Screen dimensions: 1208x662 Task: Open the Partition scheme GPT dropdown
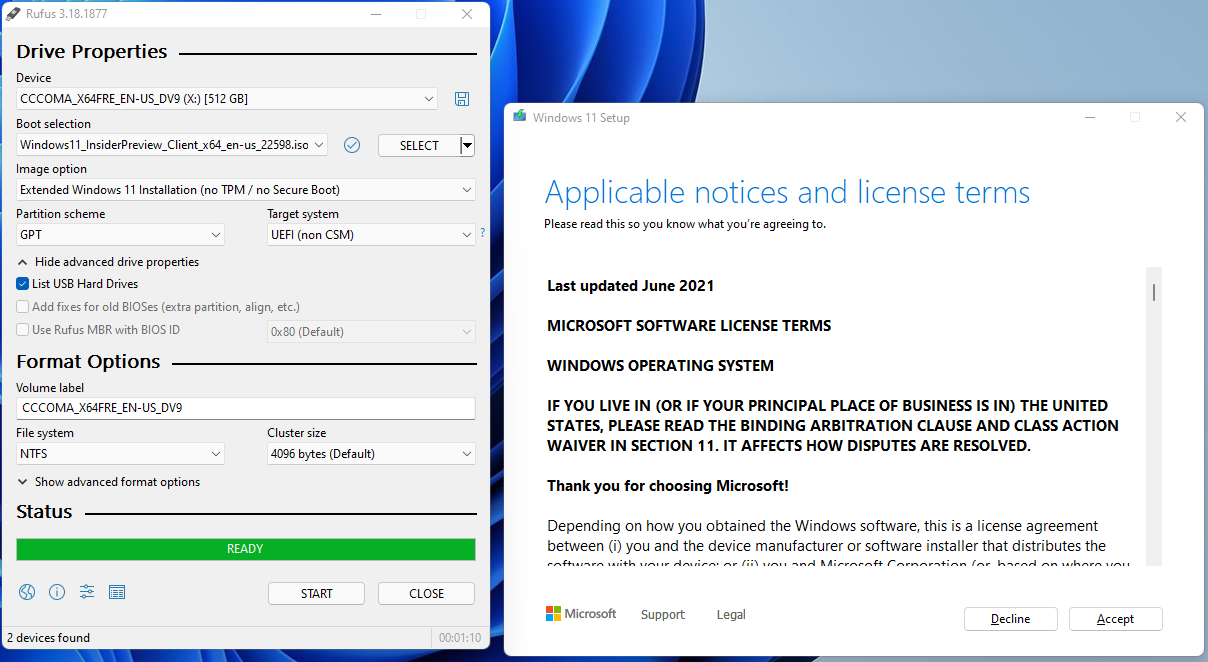pos(121,235)
